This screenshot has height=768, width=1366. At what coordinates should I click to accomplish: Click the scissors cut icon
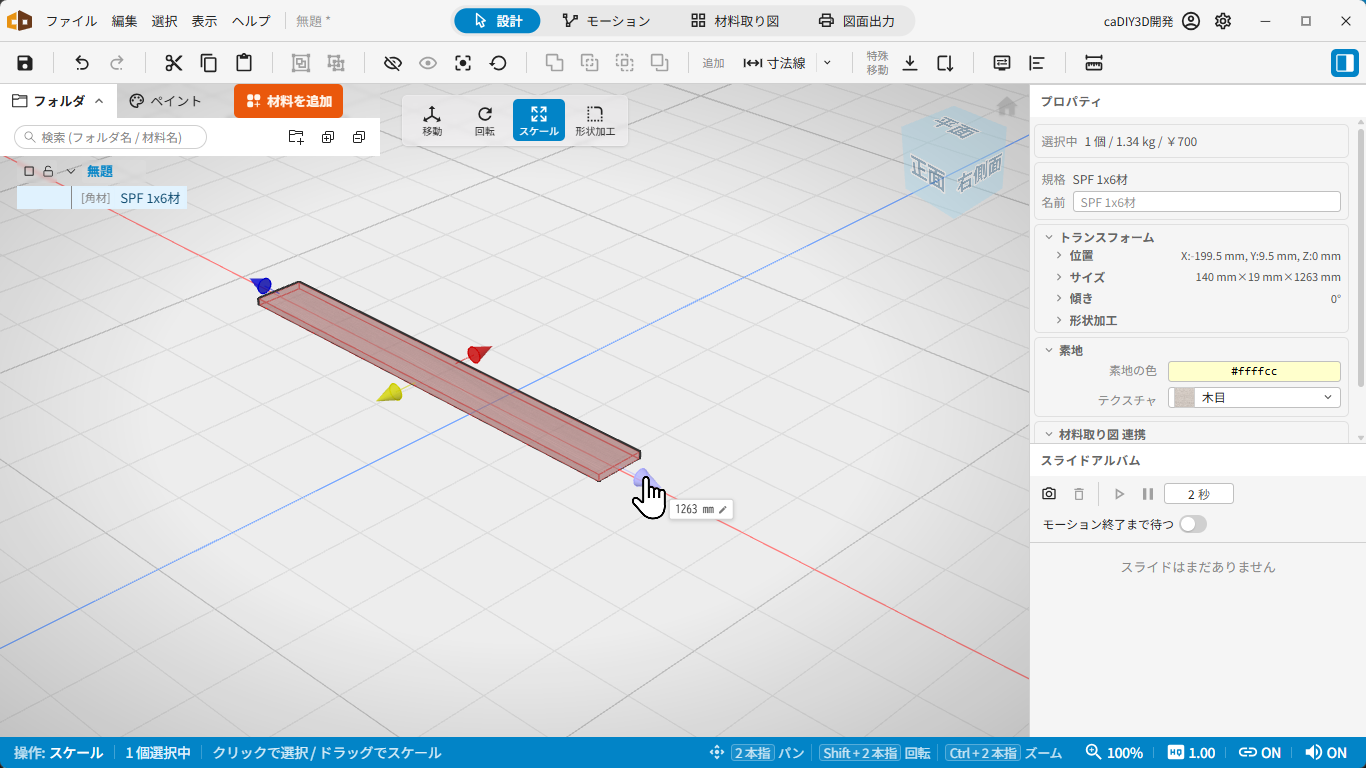click(174, 63)
